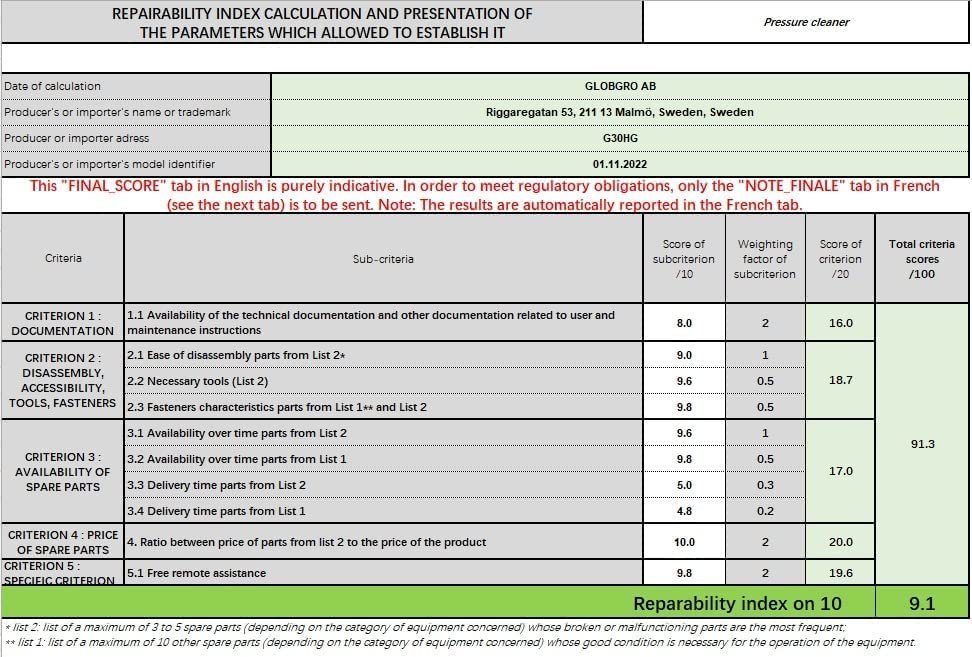
Task: Select the total criteria score 91.3
Action: click(922, 444)
